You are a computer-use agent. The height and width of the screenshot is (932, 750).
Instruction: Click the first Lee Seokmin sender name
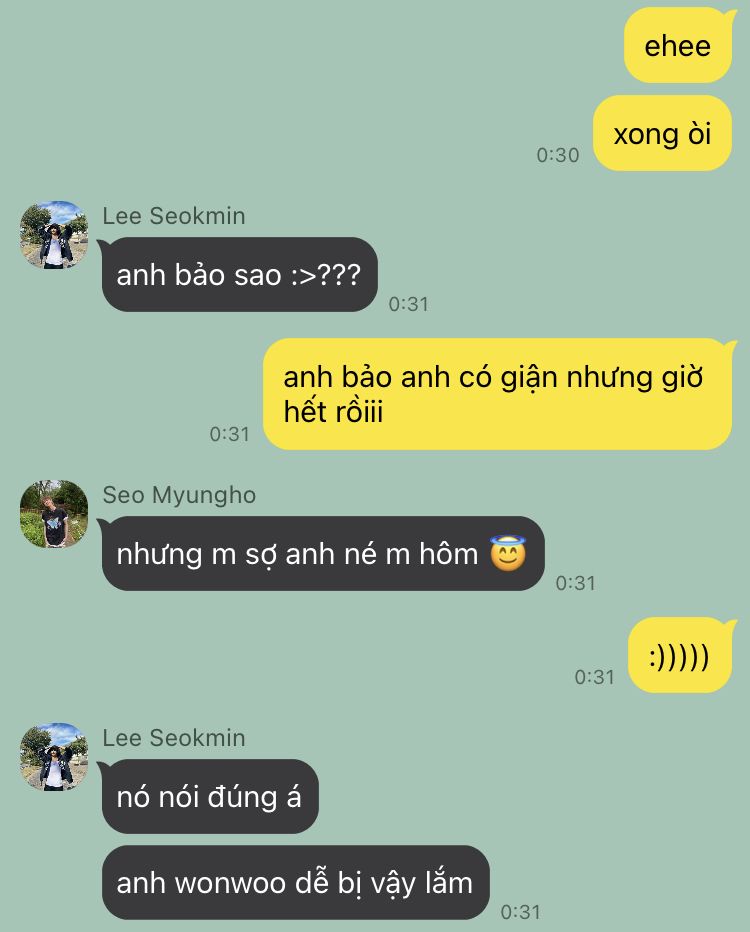[174, 216]
